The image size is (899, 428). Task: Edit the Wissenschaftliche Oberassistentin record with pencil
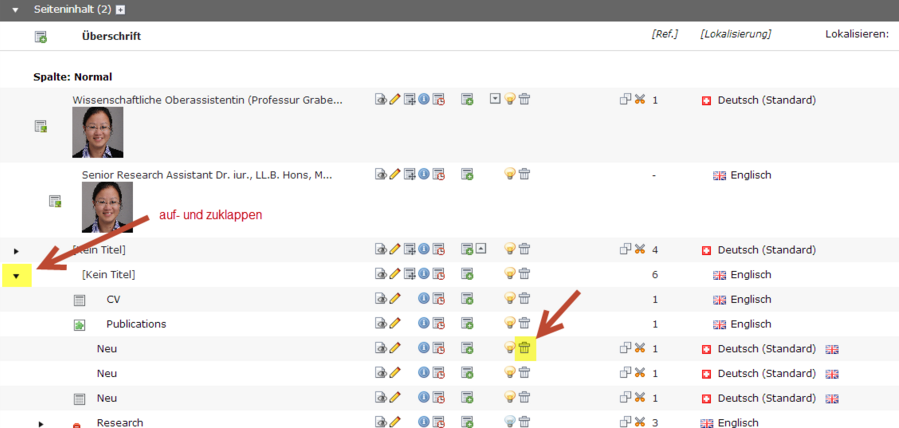point(394,99)
